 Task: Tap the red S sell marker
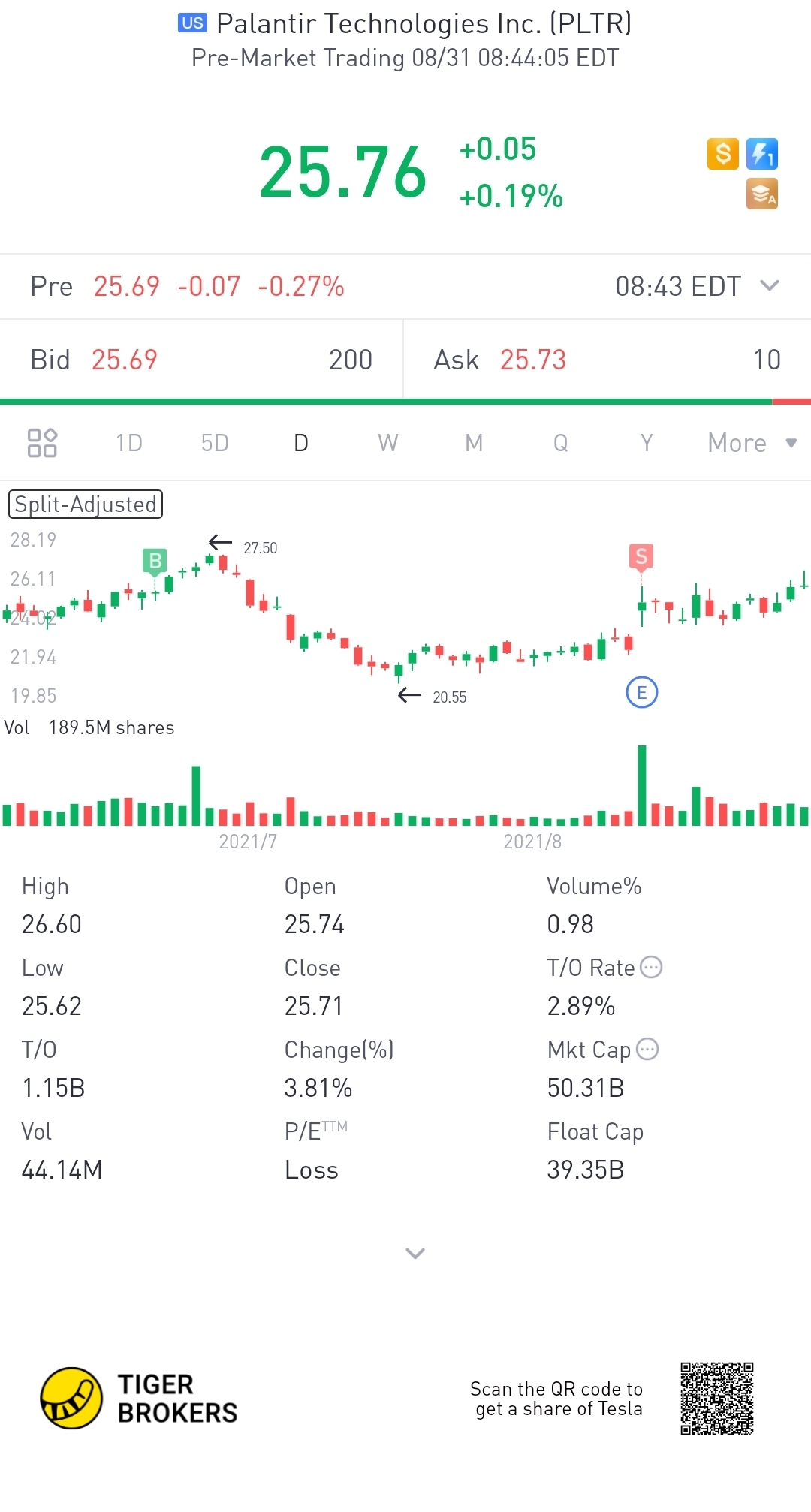click(641, 556)
